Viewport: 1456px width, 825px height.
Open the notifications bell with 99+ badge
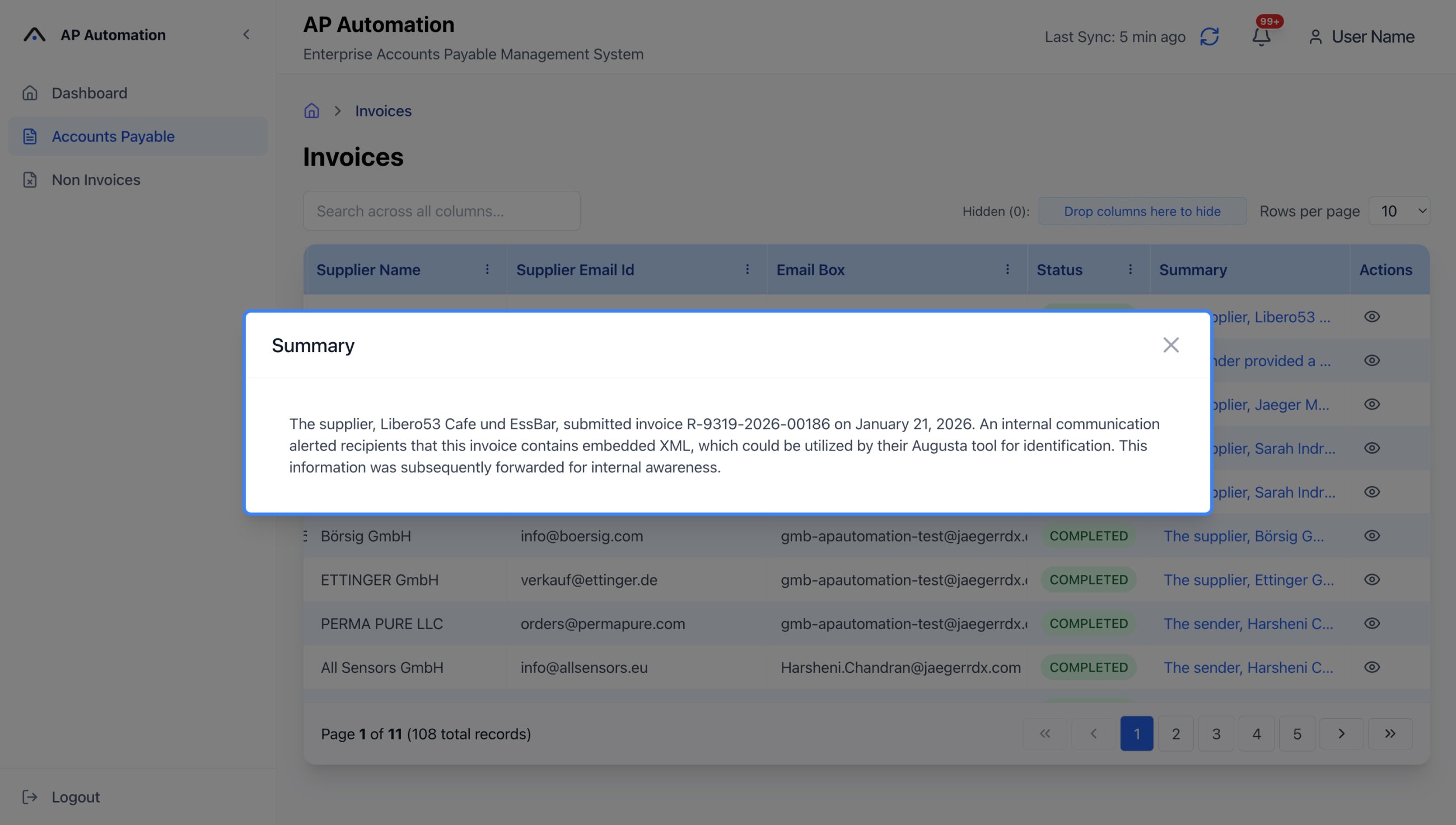tap(1261, 36)
